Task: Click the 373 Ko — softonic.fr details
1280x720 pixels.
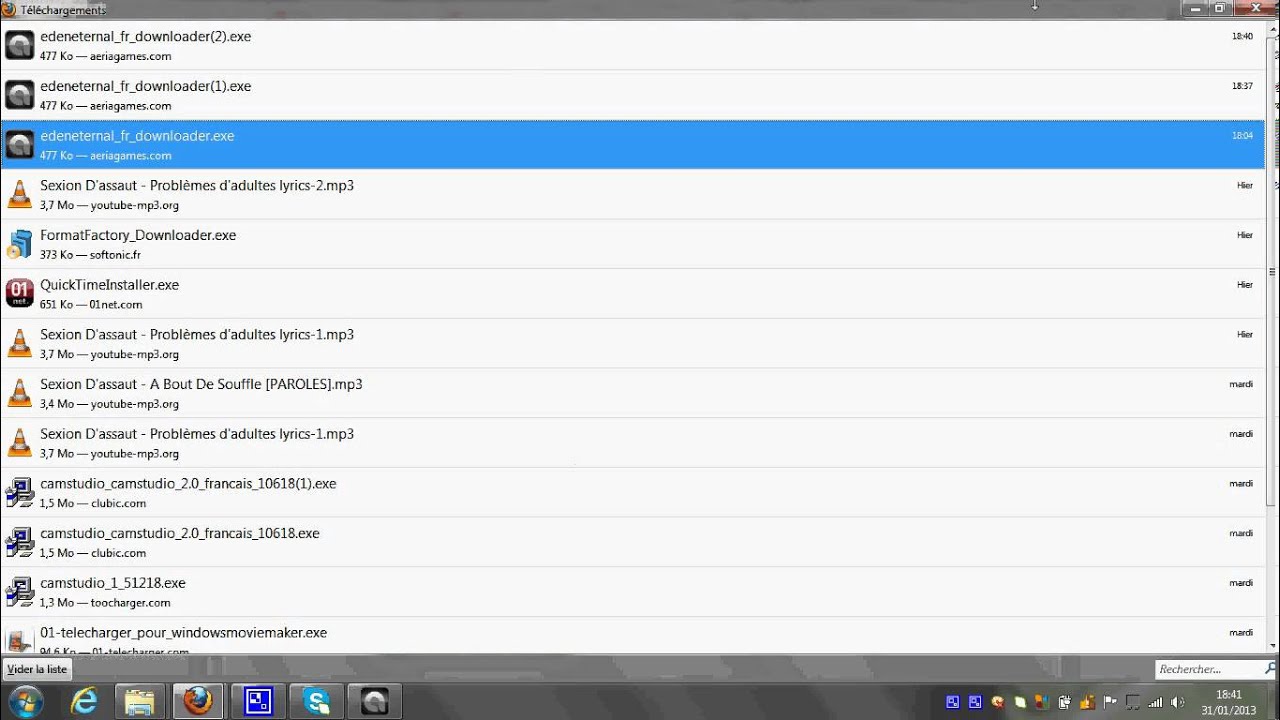Action: click(x=90, y=255)
